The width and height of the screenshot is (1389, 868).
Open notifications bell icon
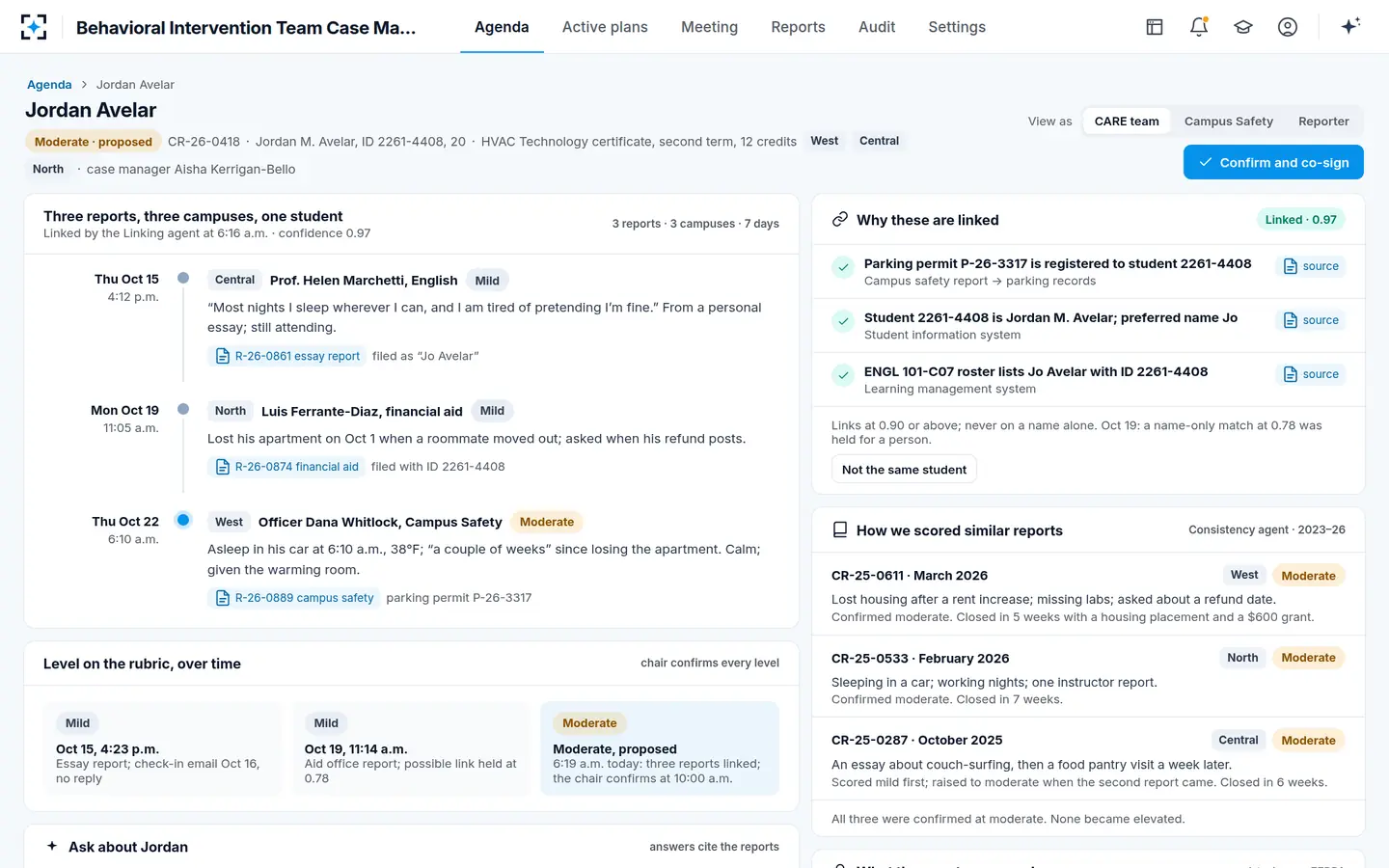click(x=1199, y=27)
